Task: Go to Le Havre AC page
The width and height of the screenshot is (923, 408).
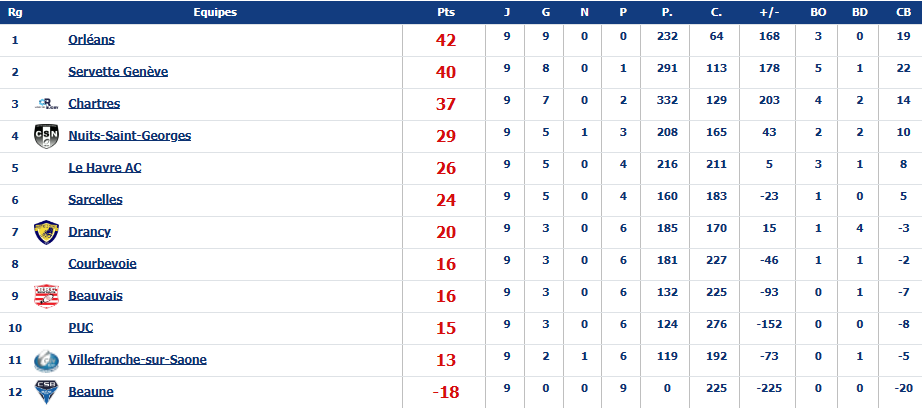Action: click(x=105, y=168)
